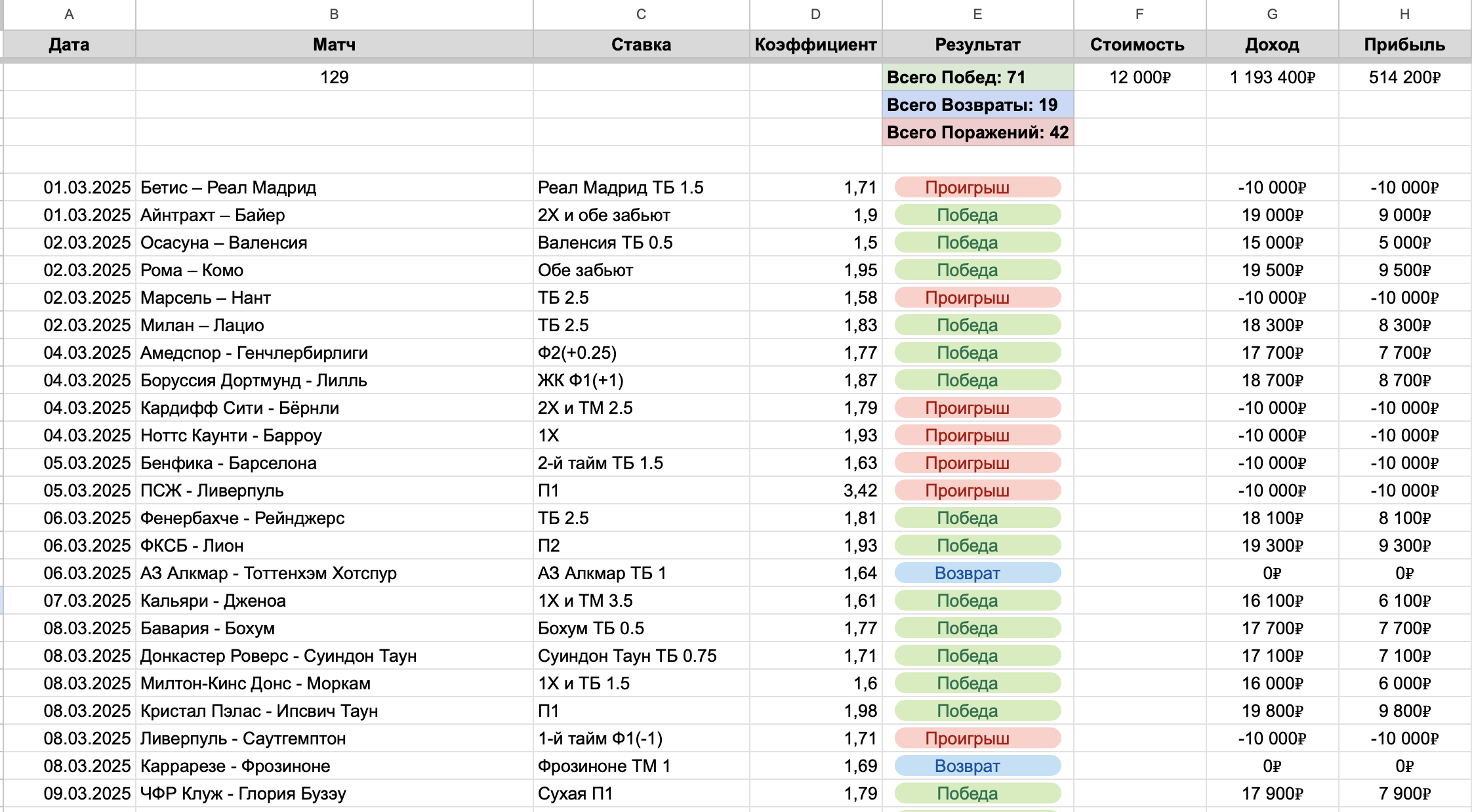Click the Дата header cell
This screenshot has width=1472, height=812.
[69, 45]
